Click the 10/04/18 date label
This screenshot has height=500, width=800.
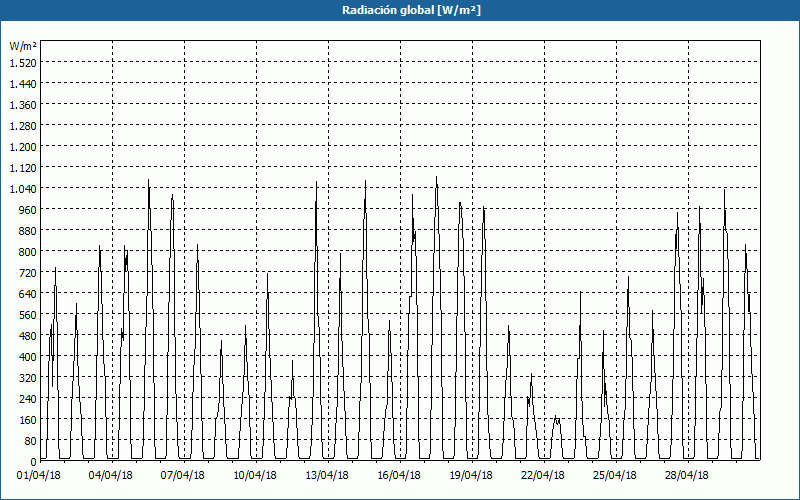[x=255, y=476]
